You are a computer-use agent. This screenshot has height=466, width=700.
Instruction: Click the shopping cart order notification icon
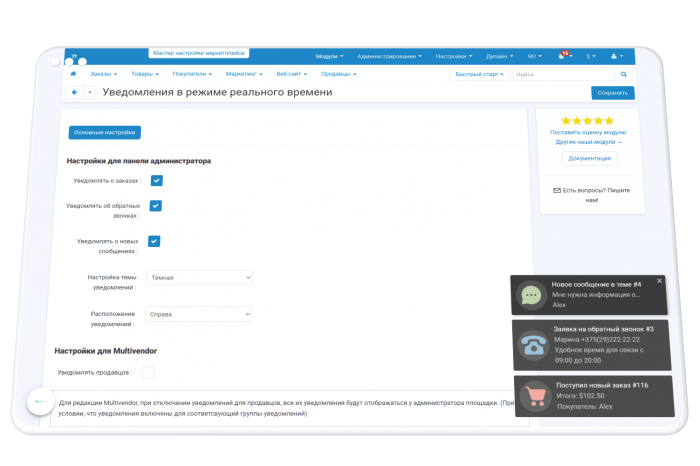(x=536, y=396)
